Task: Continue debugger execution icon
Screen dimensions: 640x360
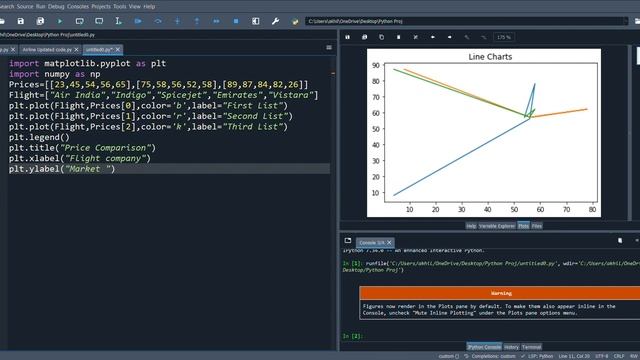Action: tap(216, 21)
